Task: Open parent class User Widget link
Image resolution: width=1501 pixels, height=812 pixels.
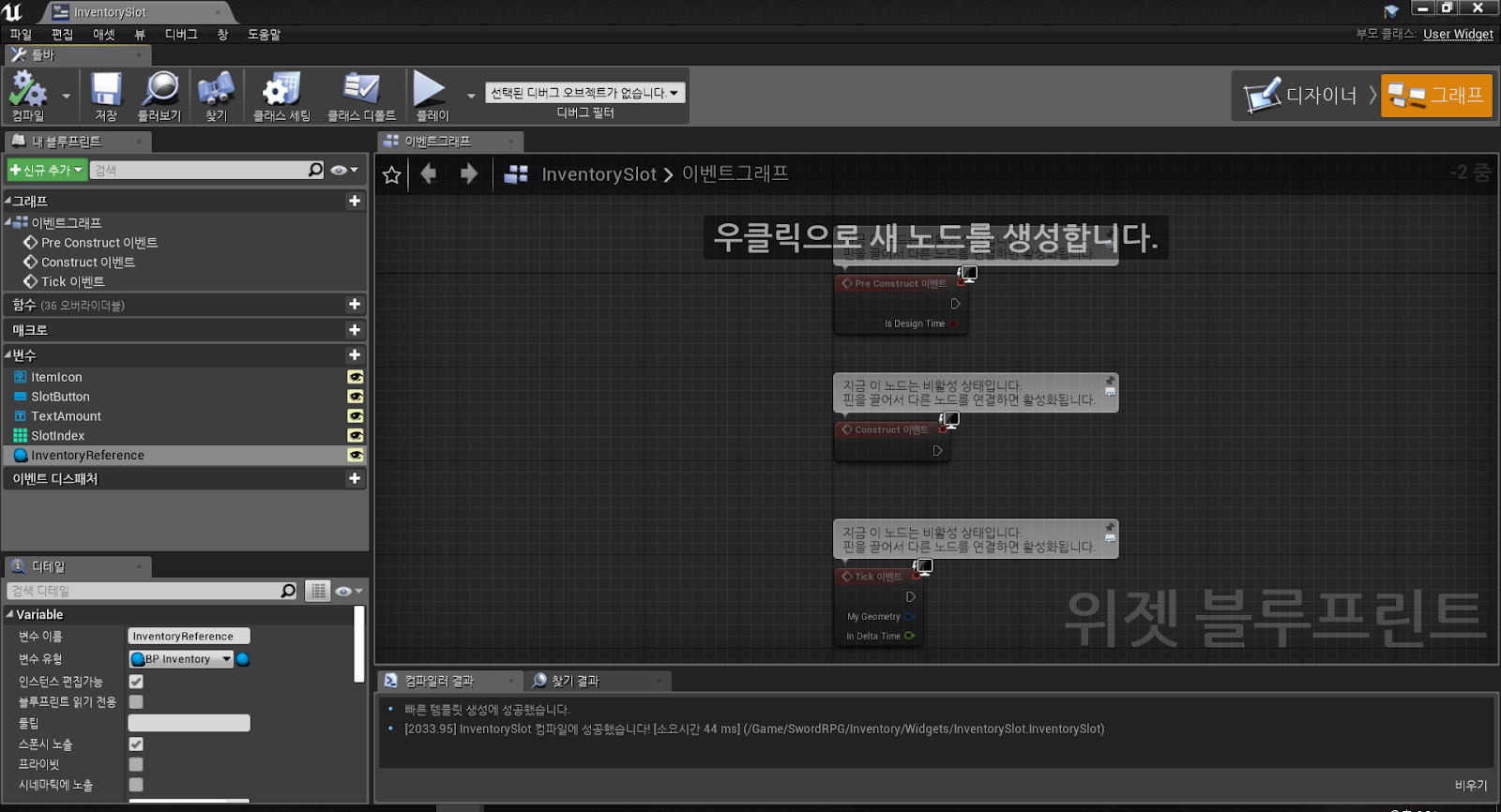Action: tap(1458, 34)
